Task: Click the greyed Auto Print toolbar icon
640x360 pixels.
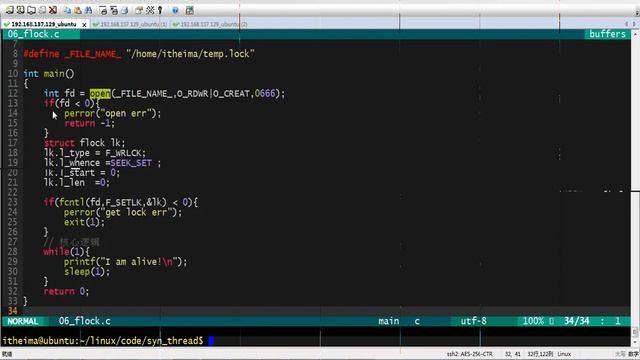Action: pyautogui.click(x=125, y=10)
